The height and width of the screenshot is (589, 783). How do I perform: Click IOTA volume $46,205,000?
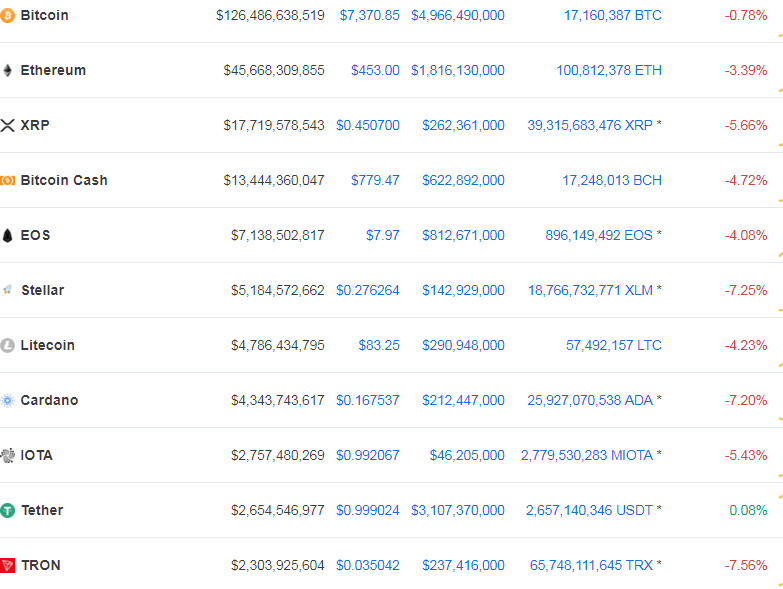[x=467, y=455]
